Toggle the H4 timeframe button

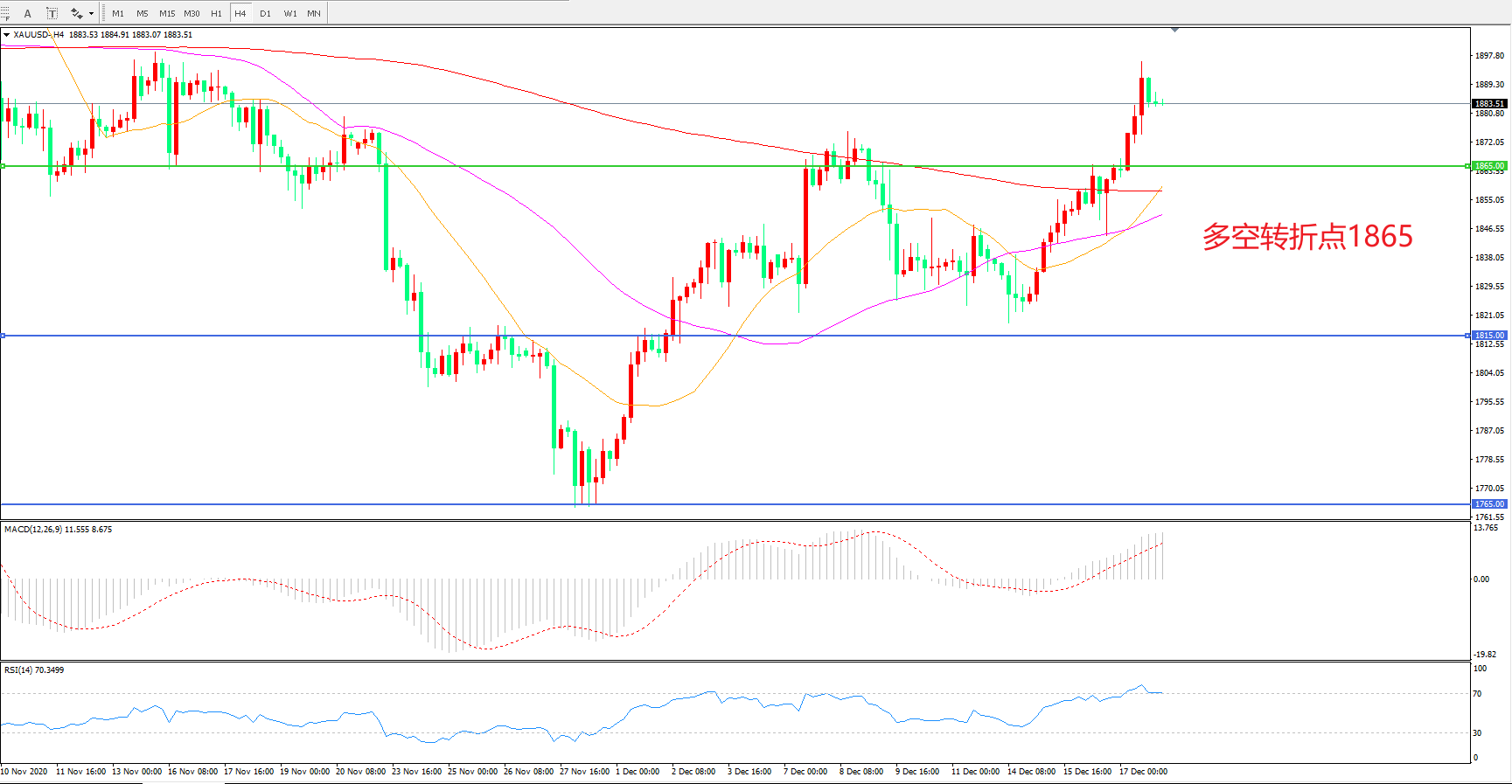pos(240,13)
